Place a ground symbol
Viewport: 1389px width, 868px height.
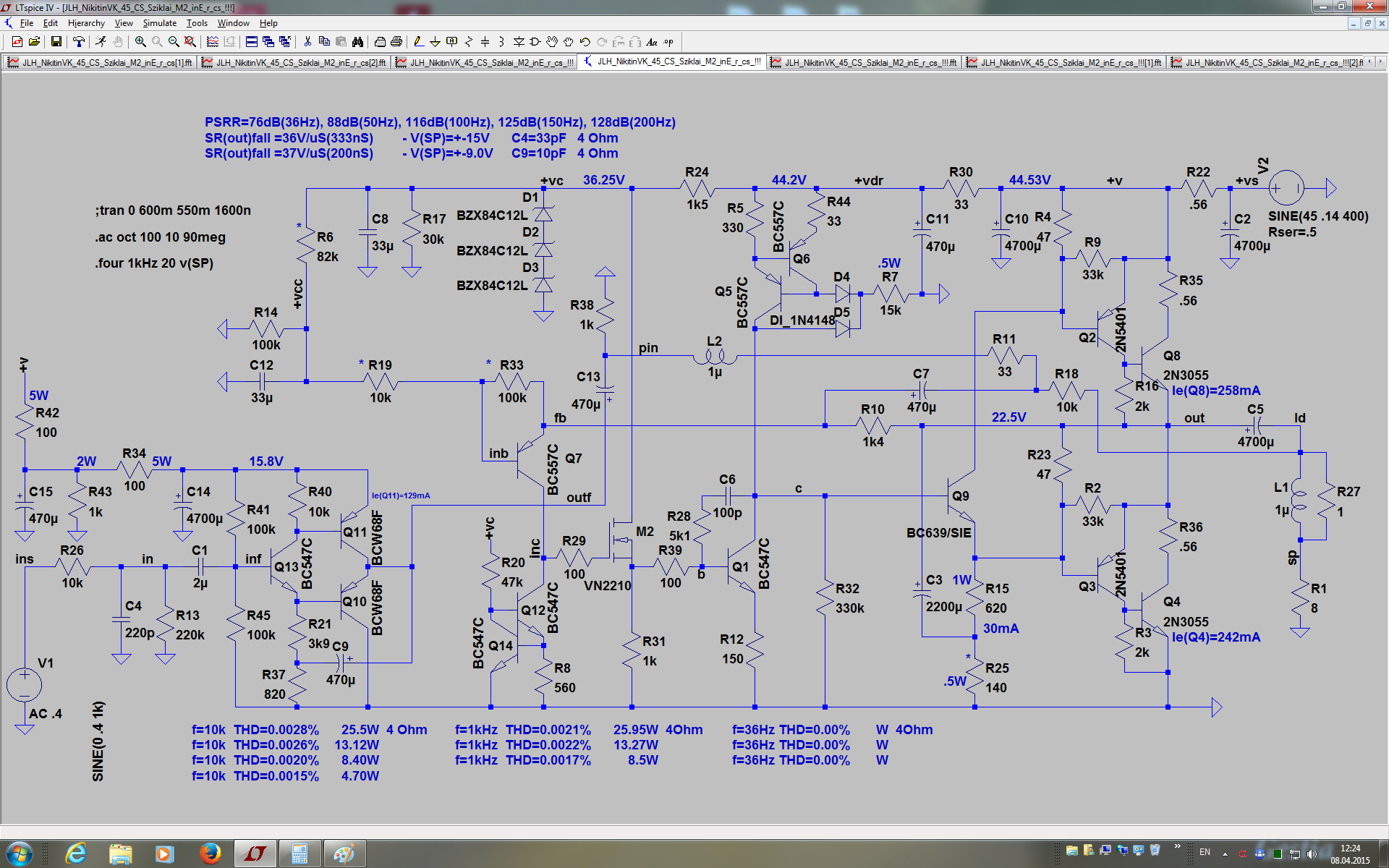coord(436,42)
